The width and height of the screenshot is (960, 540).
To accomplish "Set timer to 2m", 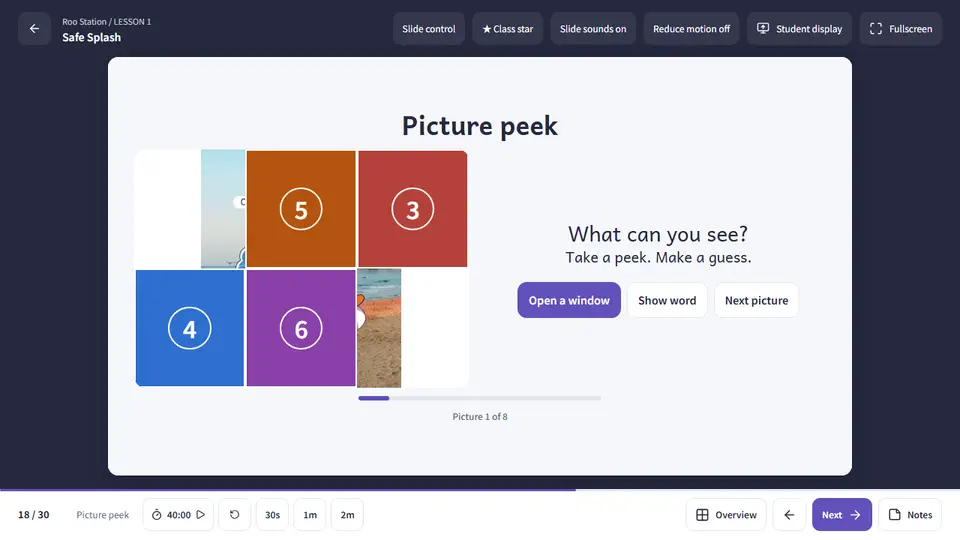I will (347, 515).
